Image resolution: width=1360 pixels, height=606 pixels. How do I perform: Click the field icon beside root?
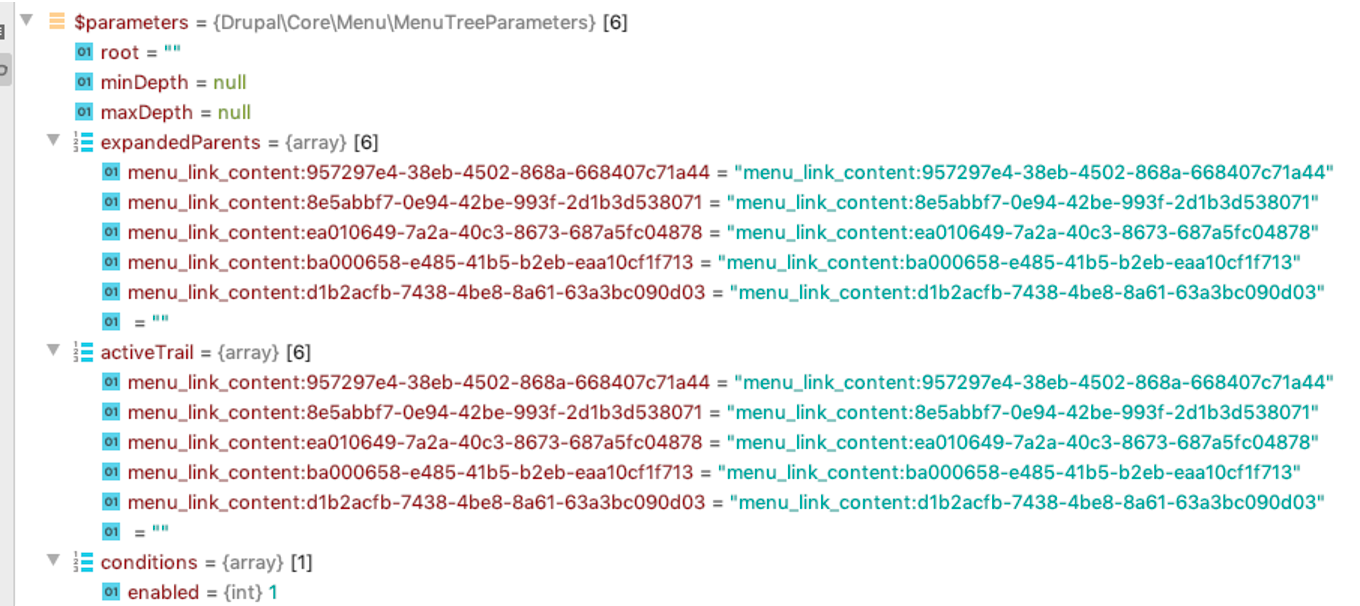tap(84, 52)
